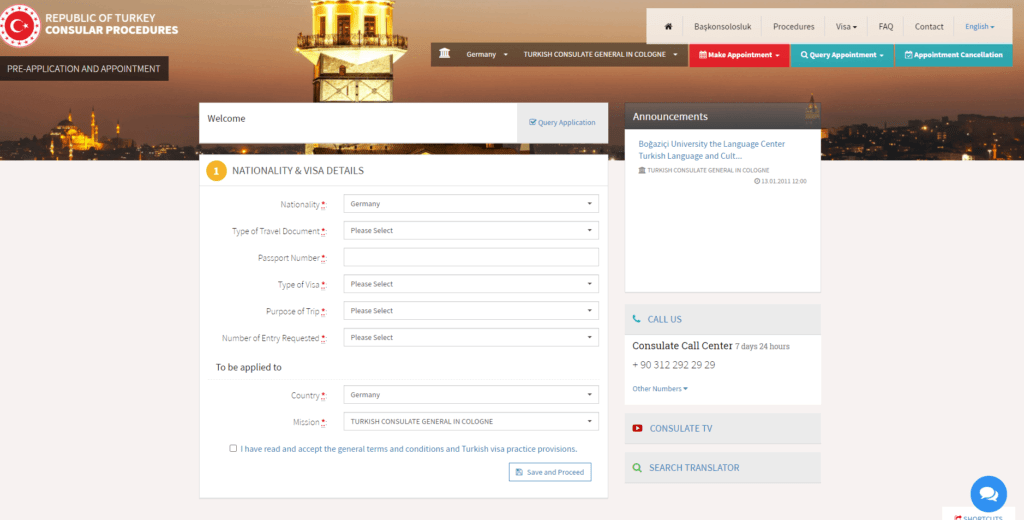1024x520 pixels.
Task: Expand the Number of Entry Requested dropdown
Action: pos(471,338)
